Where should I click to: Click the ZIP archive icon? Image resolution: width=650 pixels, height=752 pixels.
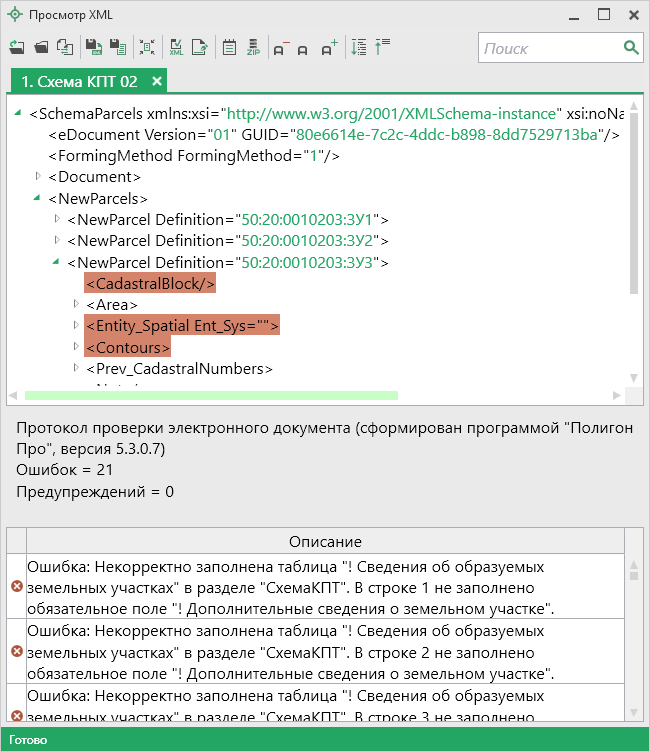[254, 47]
